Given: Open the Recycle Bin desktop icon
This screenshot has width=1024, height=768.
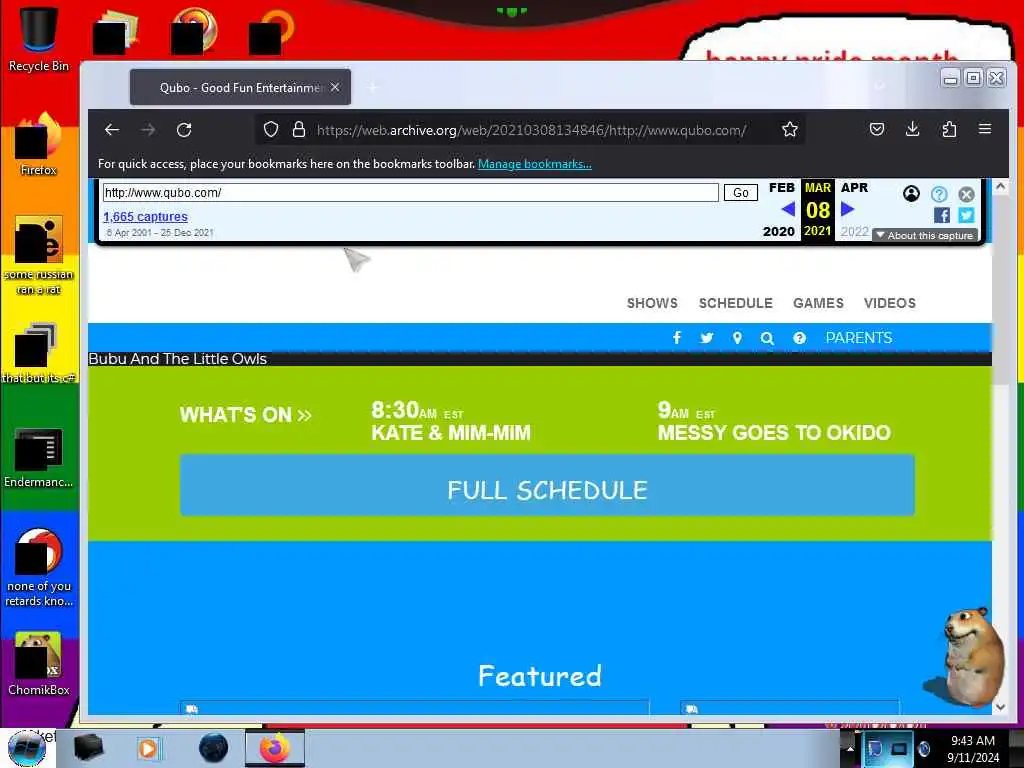Looking at the screenshot, I should (x=39, y=39).
